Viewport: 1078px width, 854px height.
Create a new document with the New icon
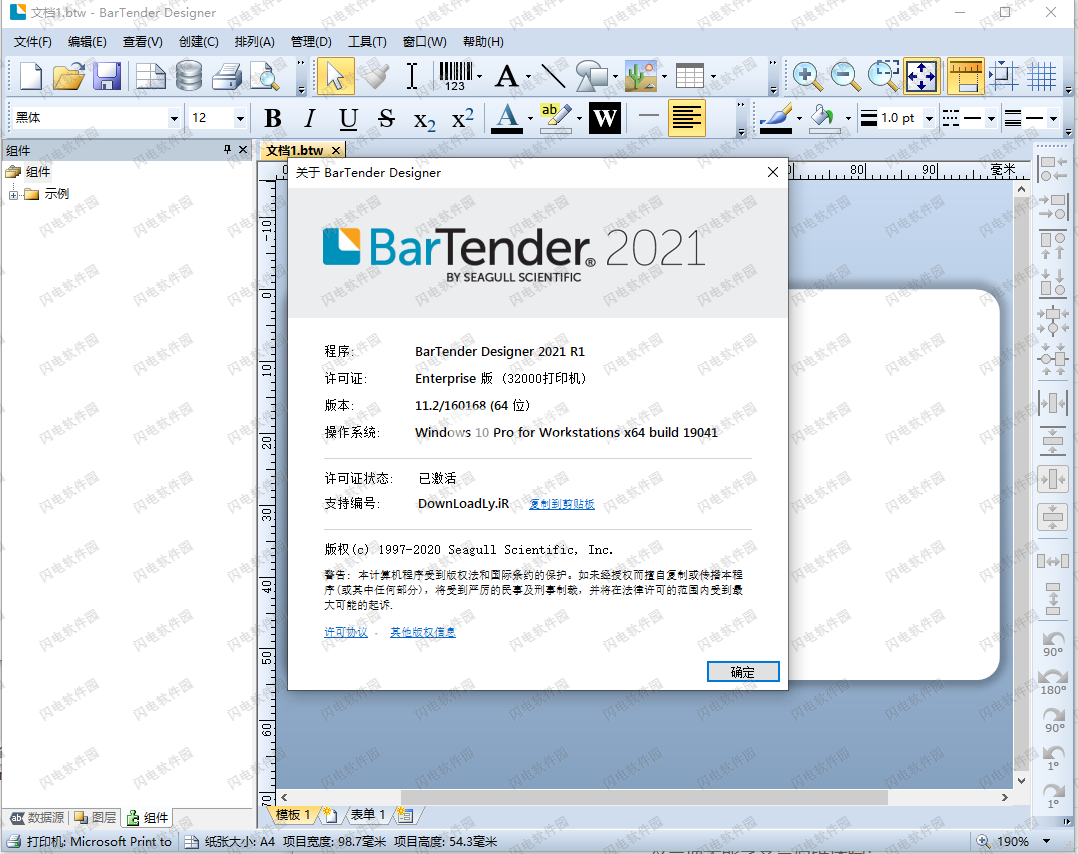pos(30,76)
